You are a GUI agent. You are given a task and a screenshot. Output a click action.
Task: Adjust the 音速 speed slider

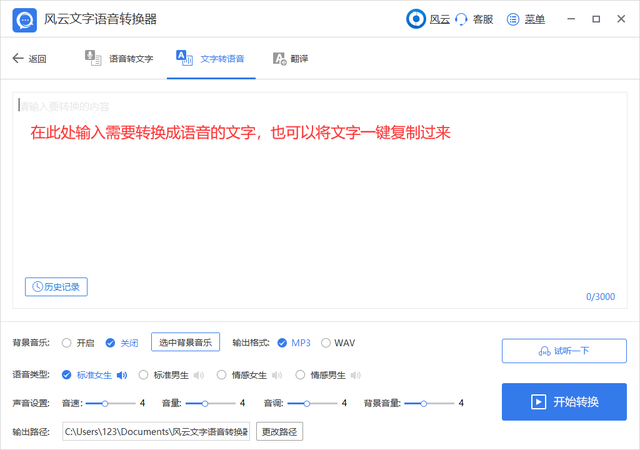coord(110,403)
